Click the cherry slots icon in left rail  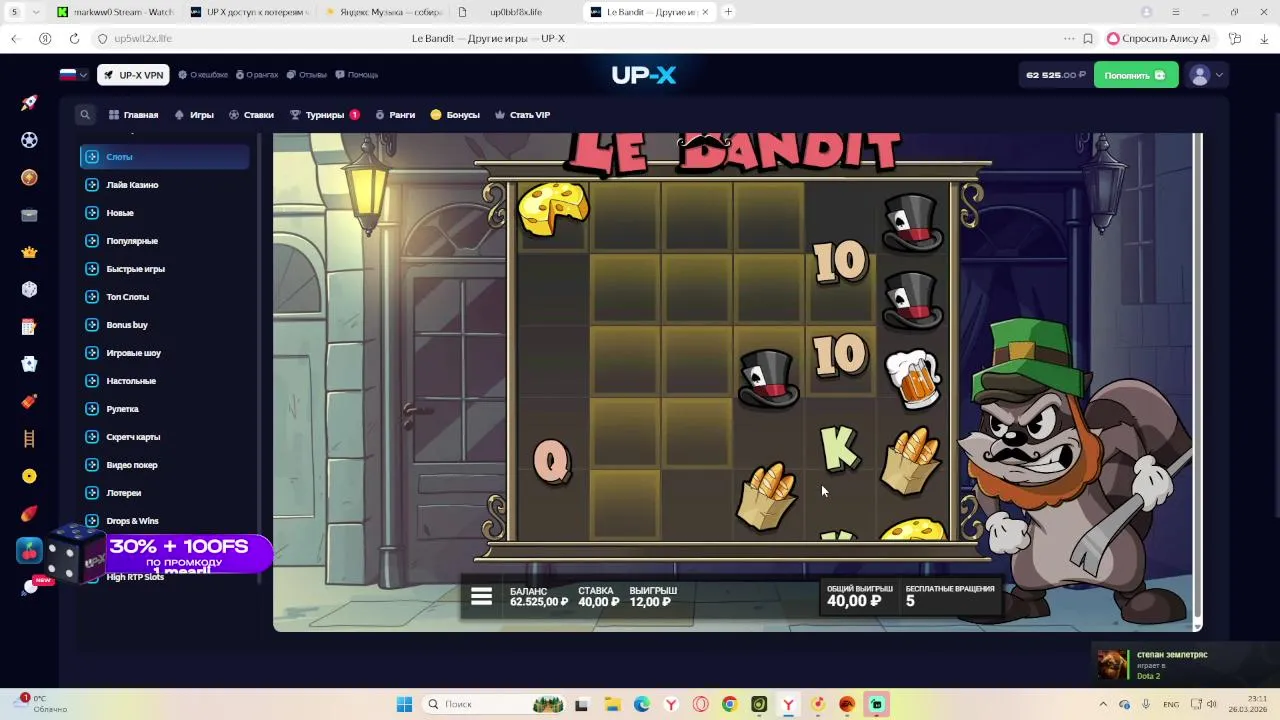[29, 550]
